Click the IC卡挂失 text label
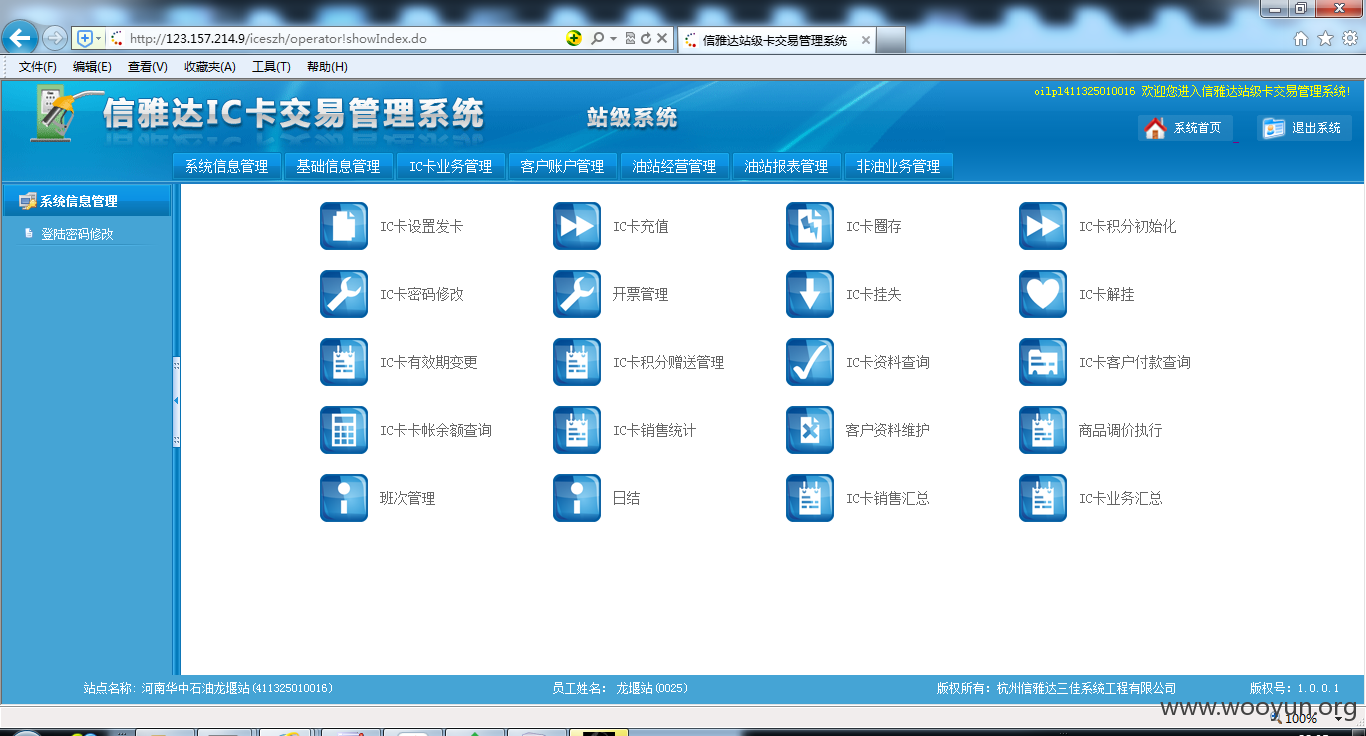Screen dimensions: 1366x736 coord(874,294)
